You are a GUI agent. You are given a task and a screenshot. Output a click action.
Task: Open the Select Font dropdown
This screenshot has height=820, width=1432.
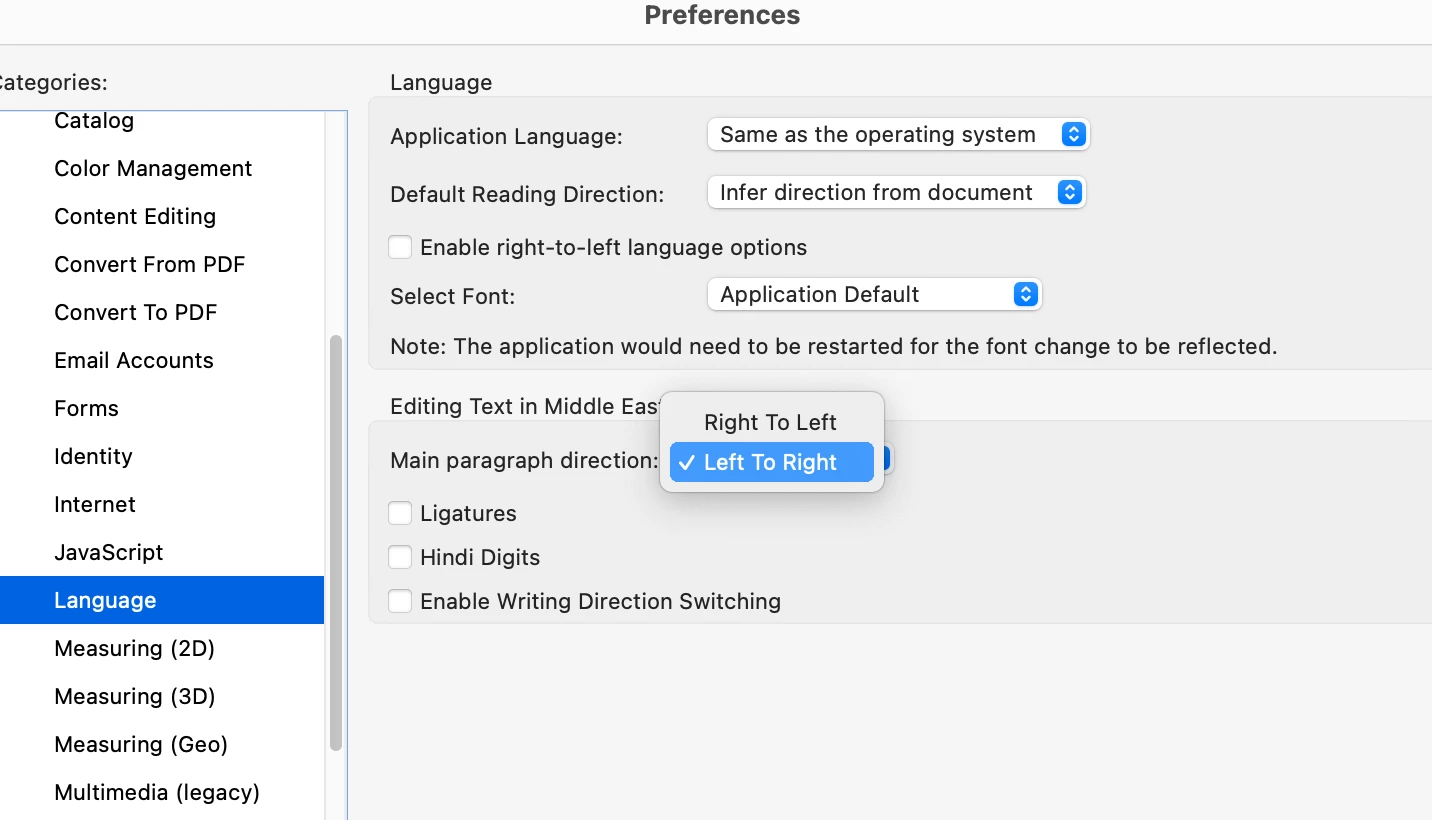(873, 295)
